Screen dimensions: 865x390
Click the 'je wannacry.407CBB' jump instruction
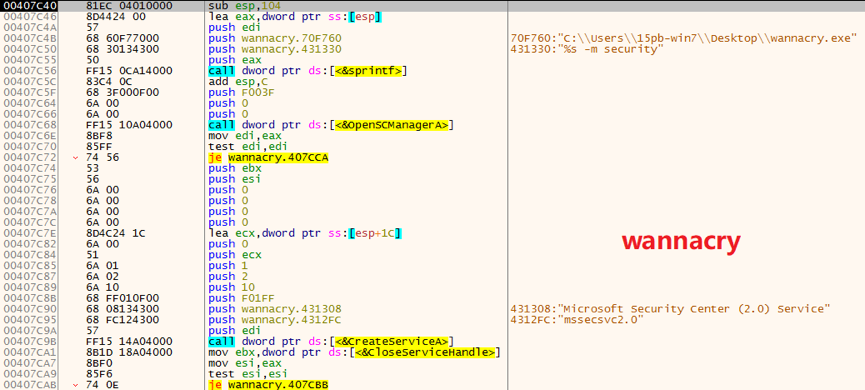coord(269,384)
